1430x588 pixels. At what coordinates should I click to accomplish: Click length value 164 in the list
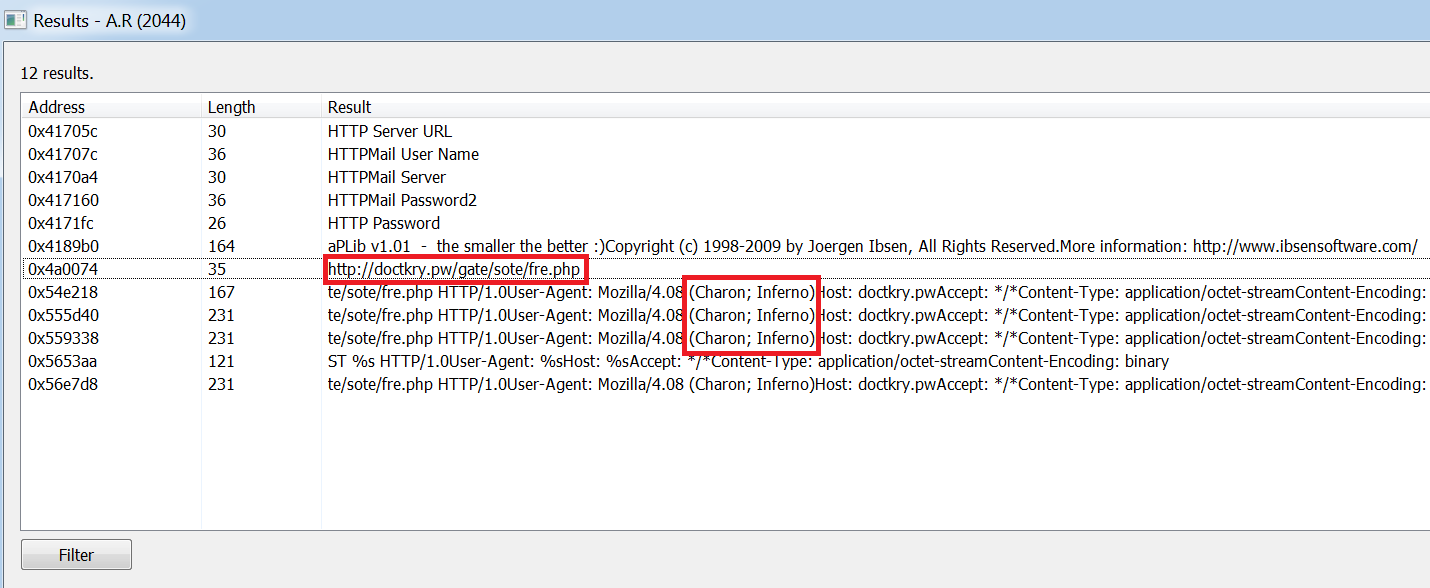pos(221,246)
